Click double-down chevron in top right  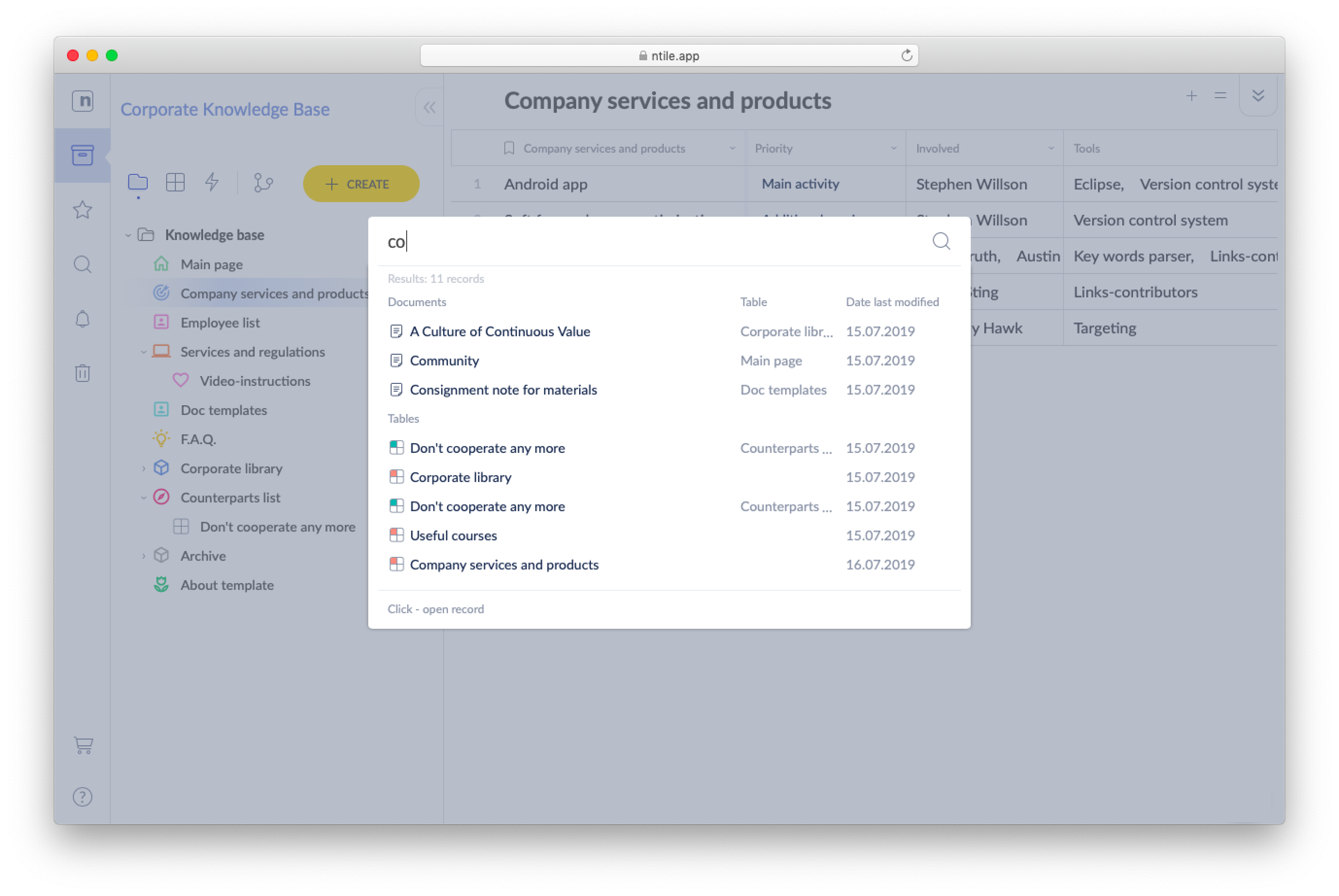tap(1258, 96)
